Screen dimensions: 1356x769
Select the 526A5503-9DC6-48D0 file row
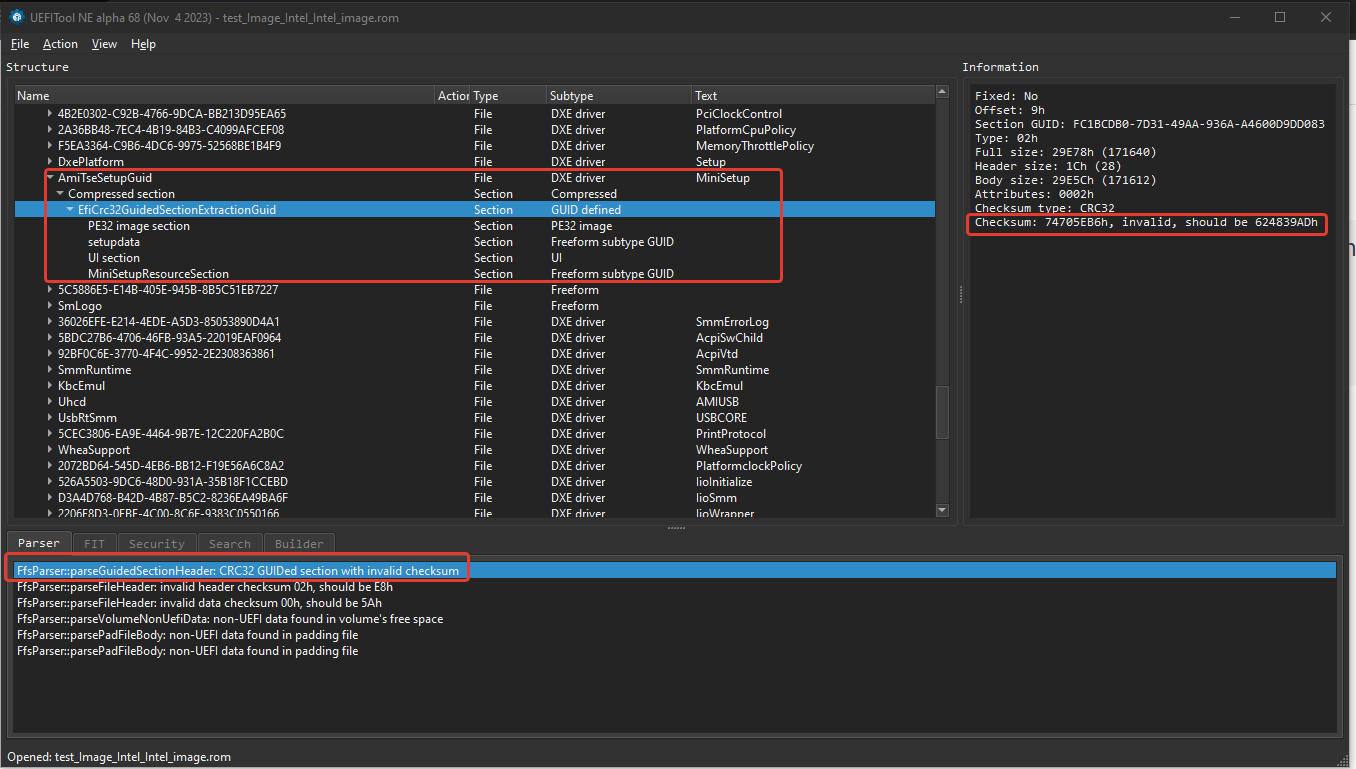click(475, 482)
